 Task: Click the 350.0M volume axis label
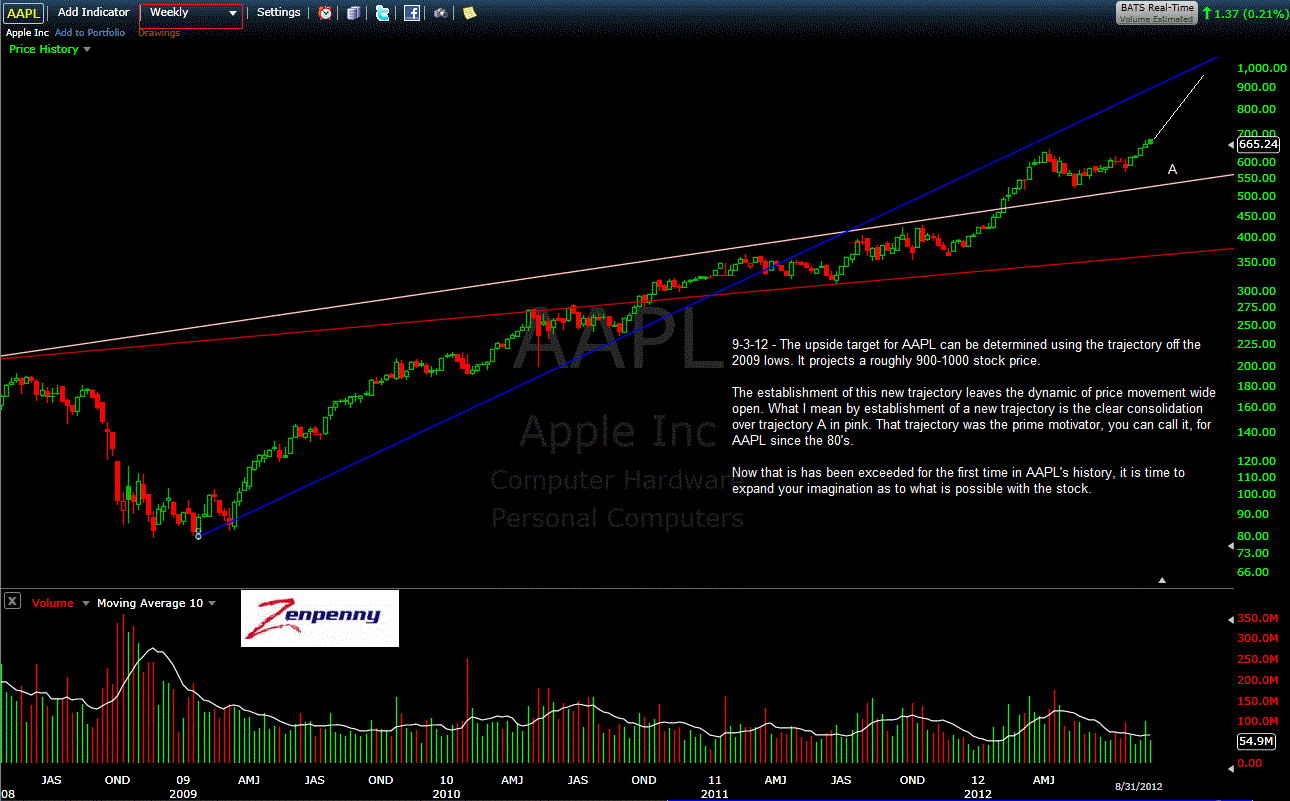tap(1259, 619)
